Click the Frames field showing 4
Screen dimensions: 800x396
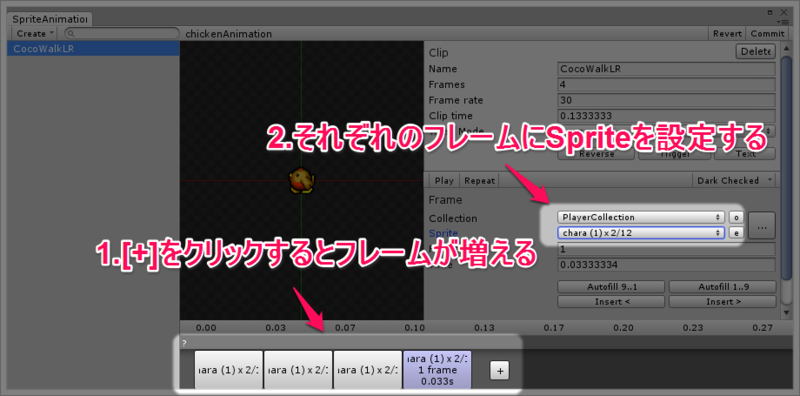pyautogui.click(x=667, y=84)
